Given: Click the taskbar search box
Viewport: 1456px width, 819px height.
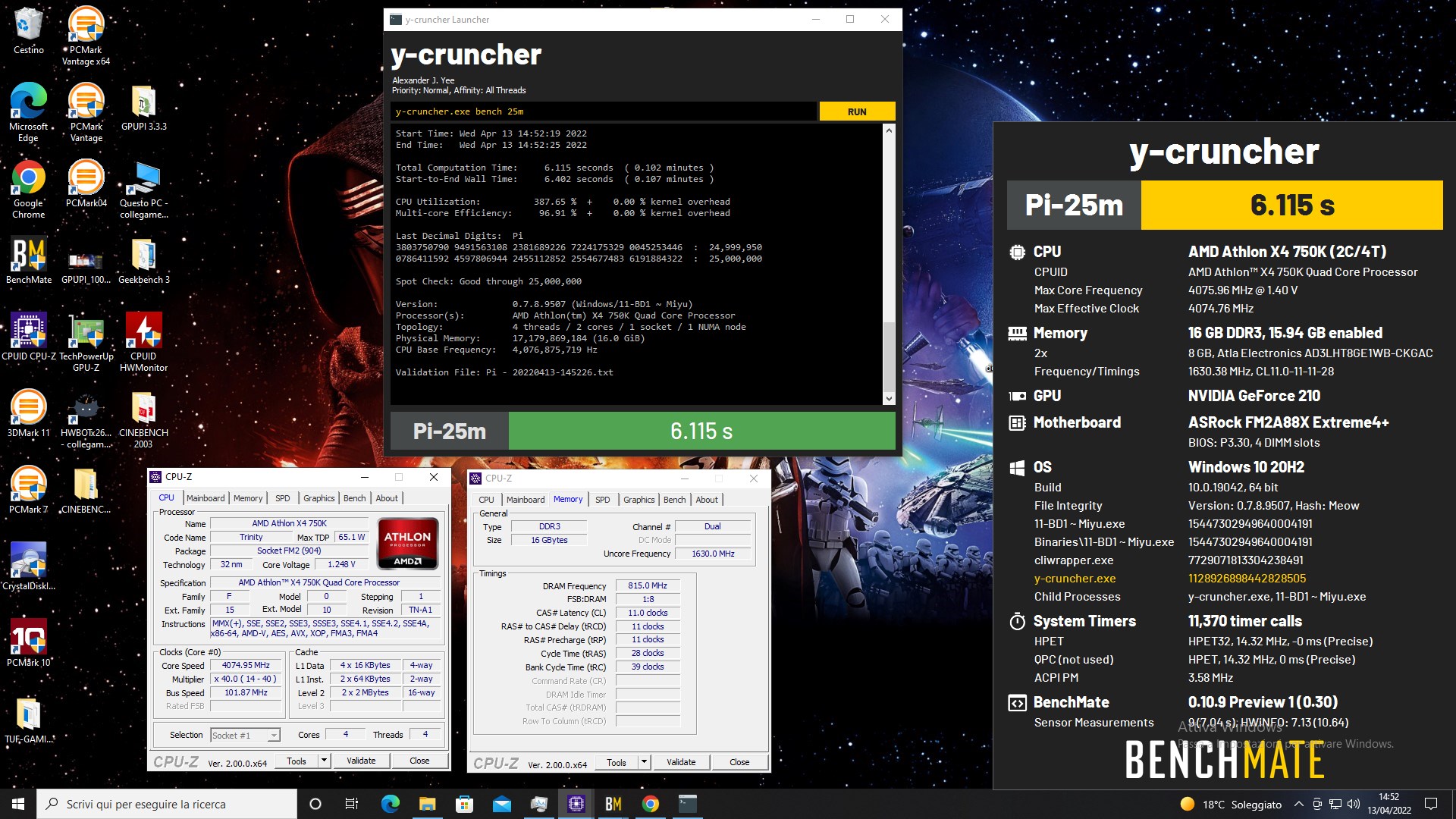Looking at the screenshot, I should coord(167,804).
